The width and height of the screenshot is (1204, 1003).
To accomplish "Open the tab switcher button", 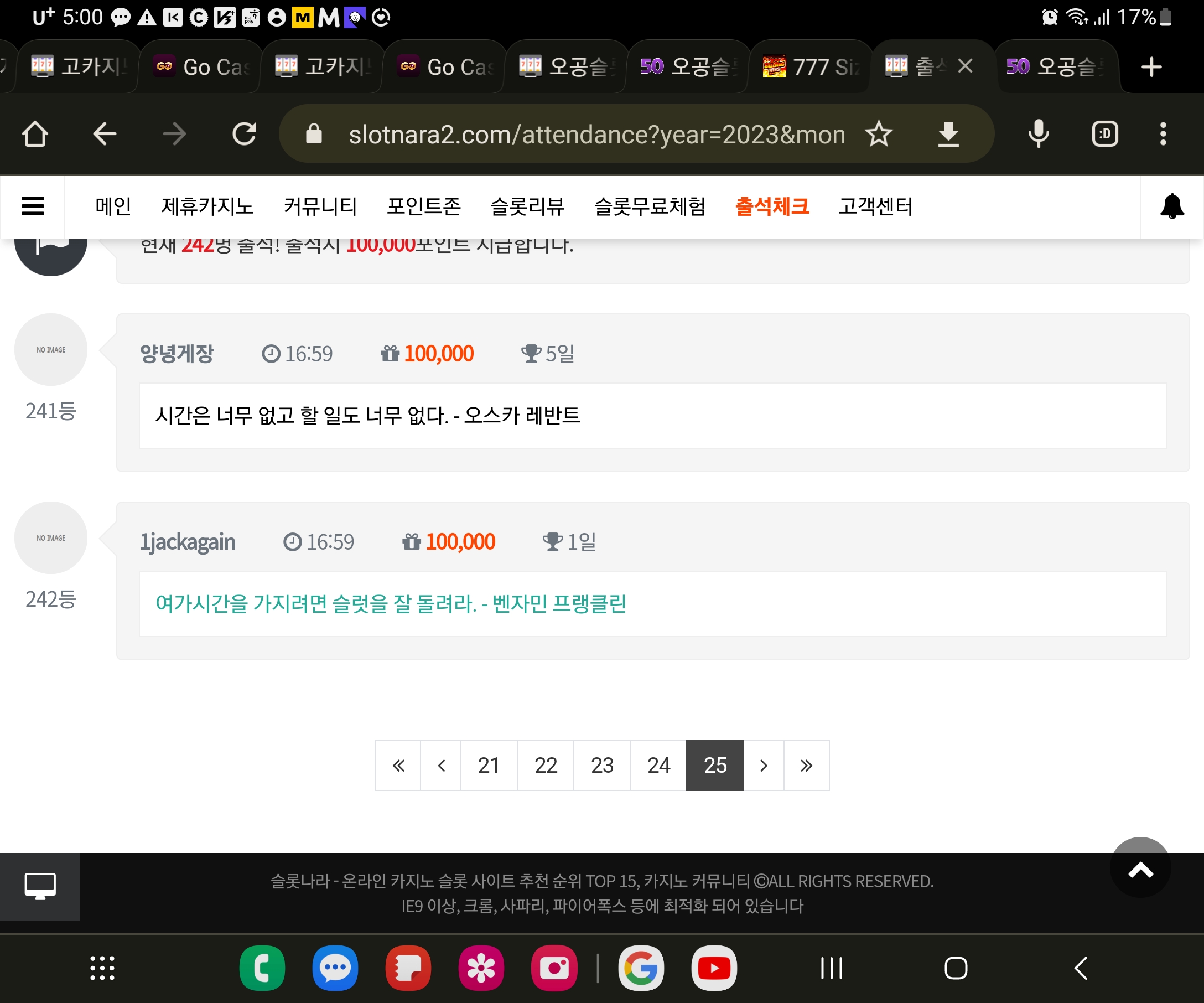I will click(x=1105, y=134).
